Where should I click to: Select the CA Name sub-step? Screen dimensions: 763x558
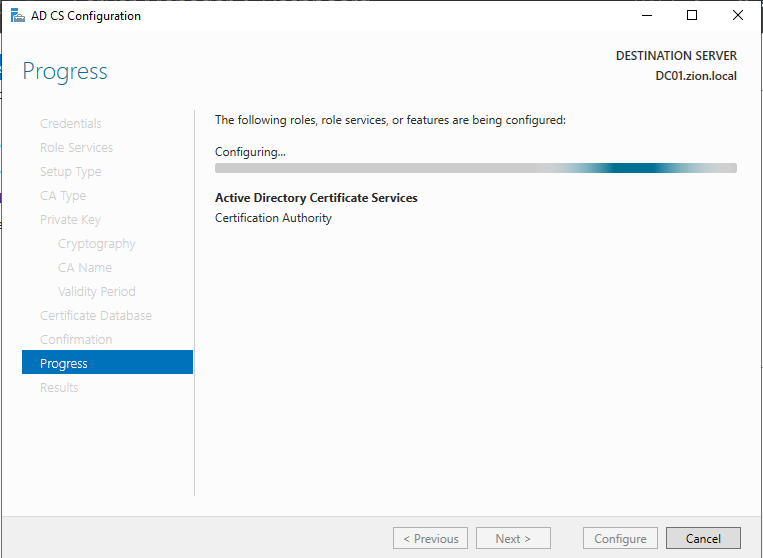(x=85, y=268)
